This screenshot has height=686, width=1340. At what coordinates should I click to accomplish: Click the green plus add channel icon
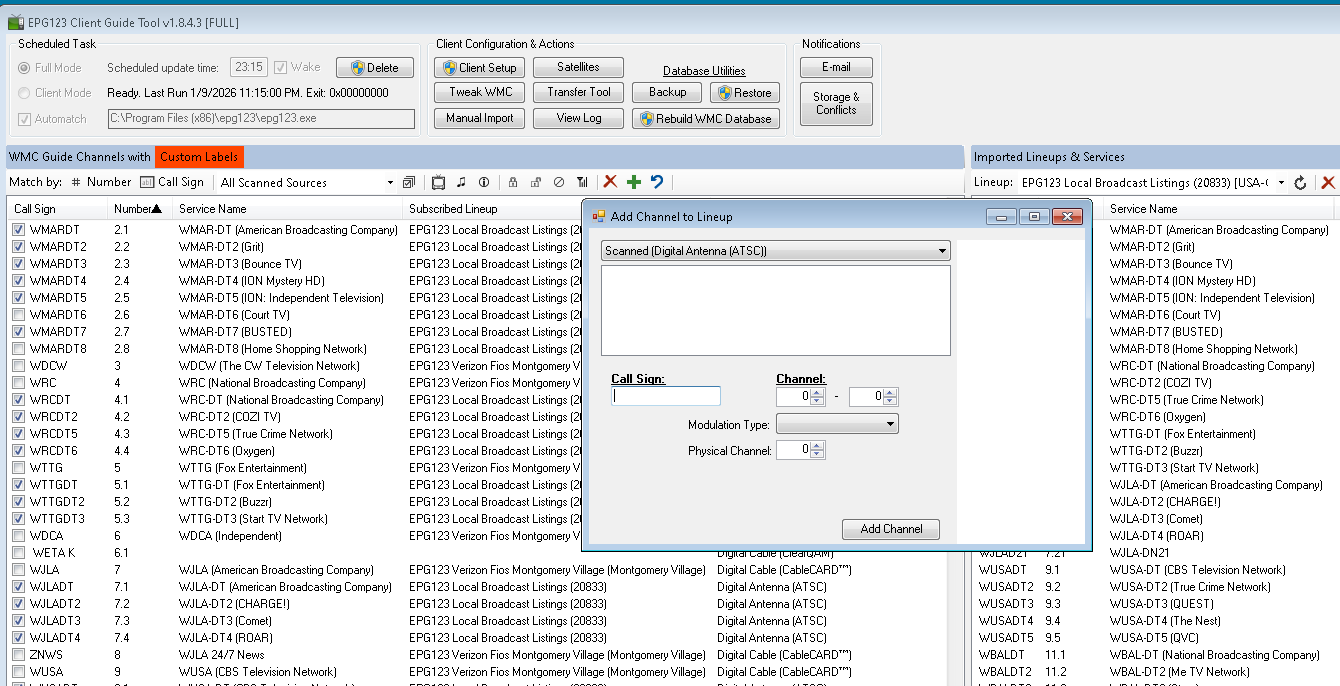(633, 181)
